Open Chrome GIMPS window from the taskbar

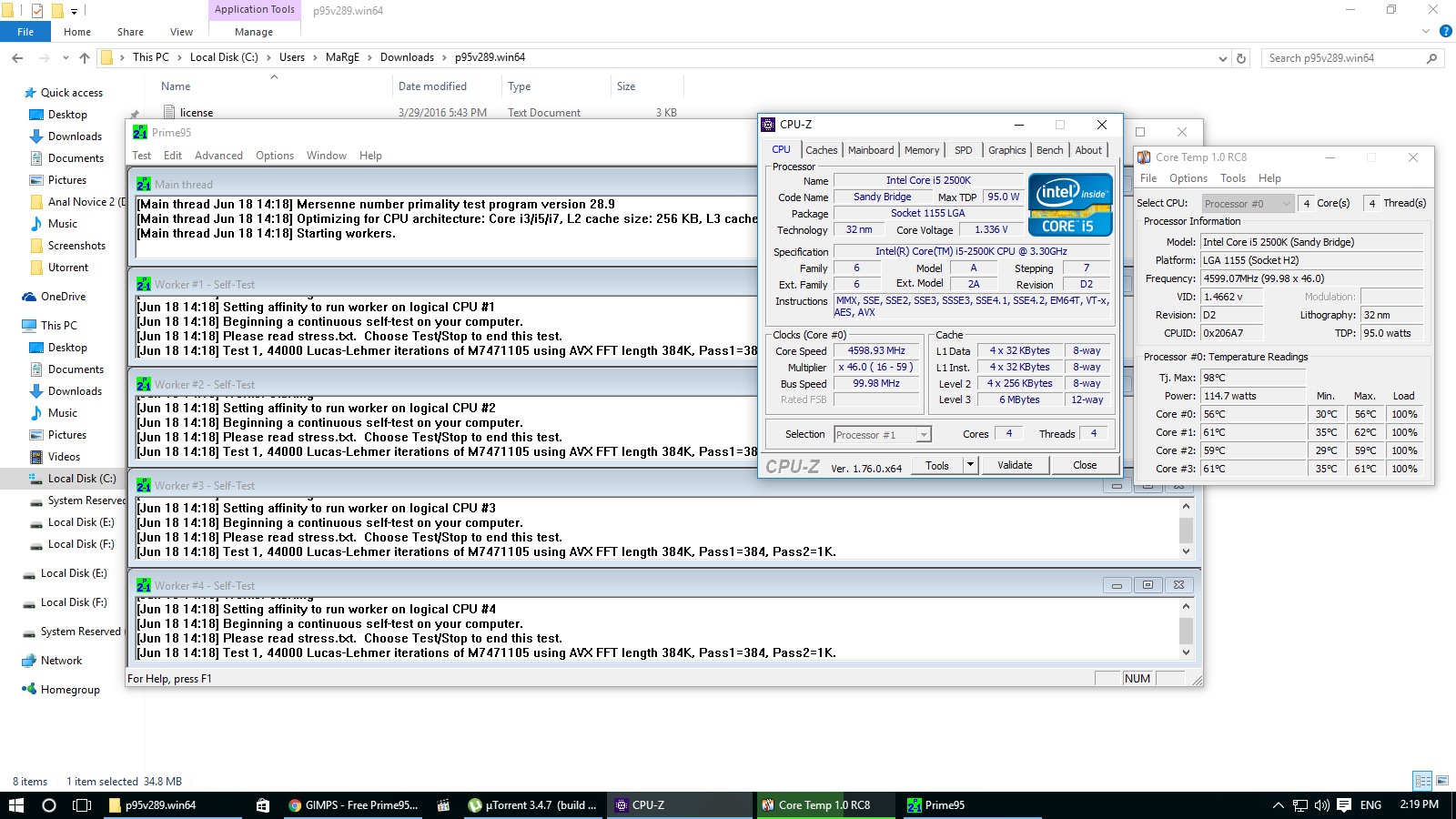pos(352,805)
